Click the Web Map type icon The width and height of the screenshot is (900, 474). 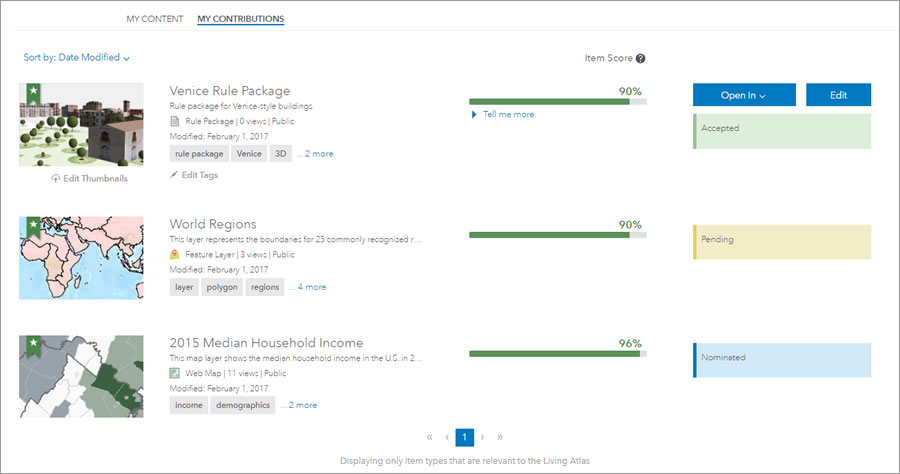coord(175,373)
